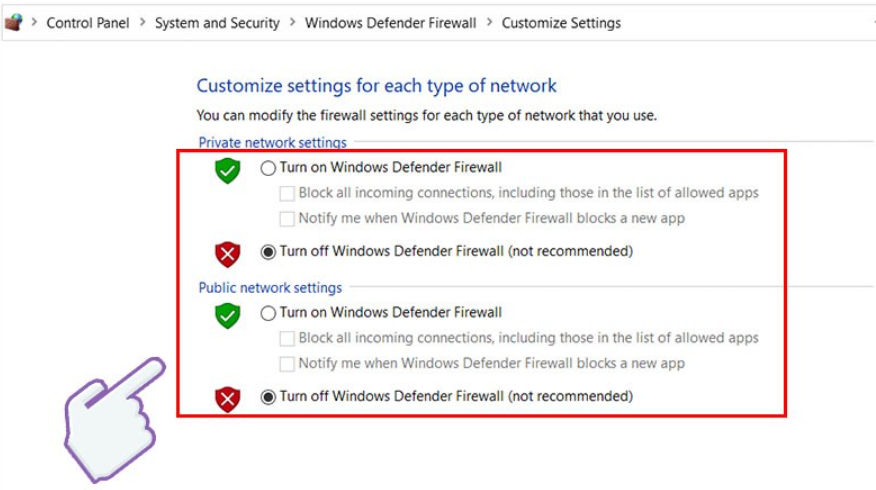The image size is (876, 490).
Task: Turn on Windows Defender Firewall for public network
Action: tap(268, 313)
